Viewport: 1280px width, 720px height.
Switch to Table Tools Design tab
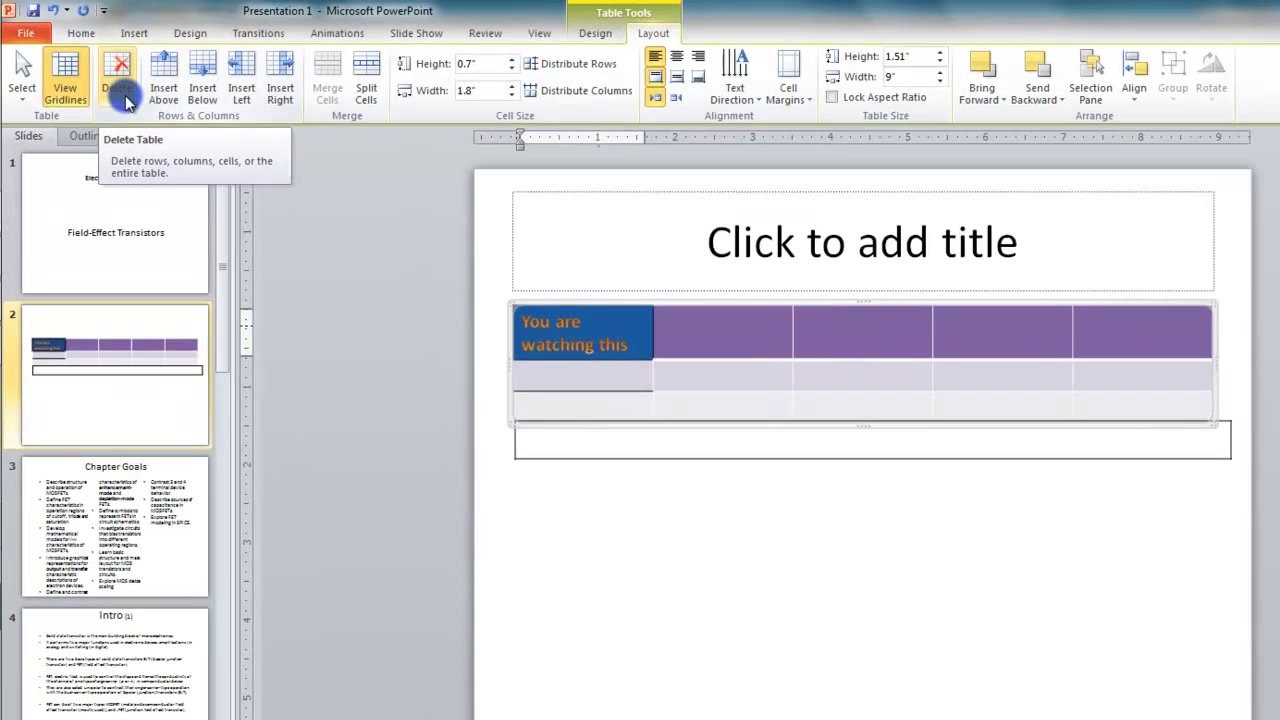[595, 33]
